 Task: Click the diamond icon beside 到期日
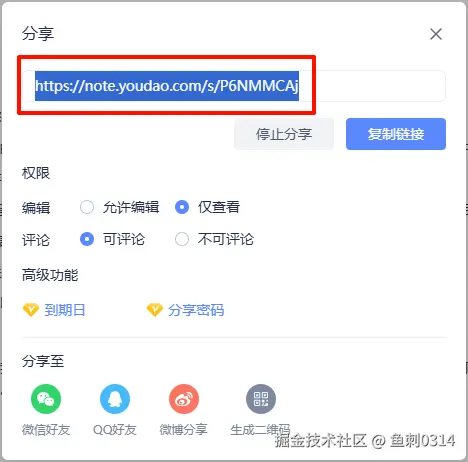pyautogui.click(x=31, y=310)
